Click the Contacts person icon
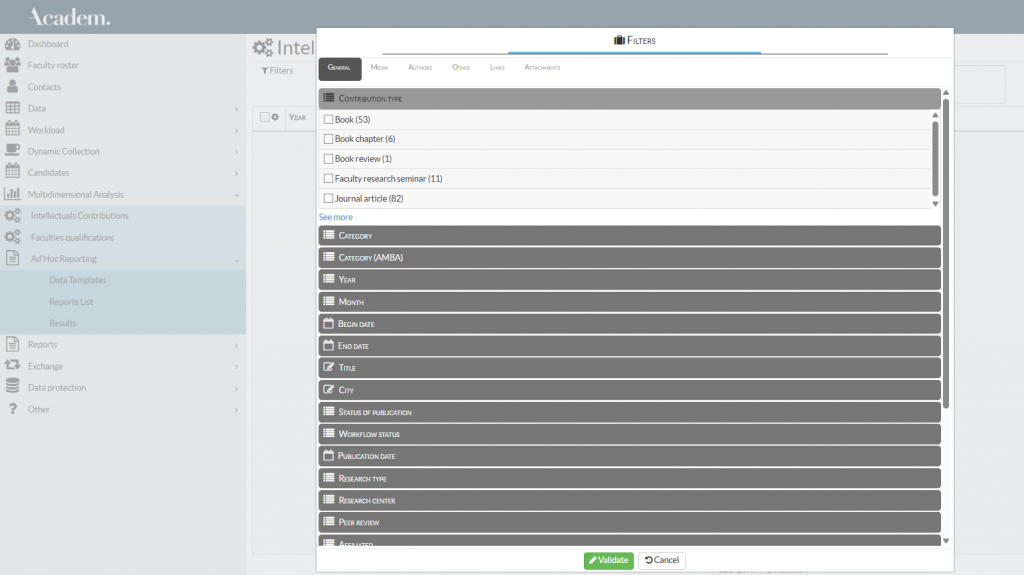The image size is (1024, 575). [12, 87]
